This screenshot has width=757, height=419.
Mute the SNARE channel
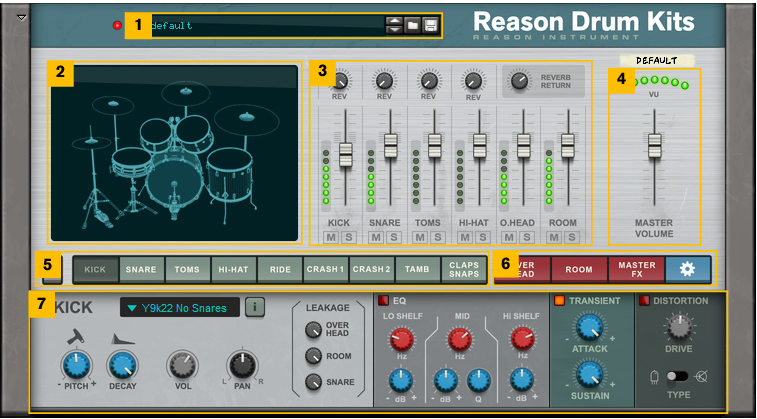point(376,237)
